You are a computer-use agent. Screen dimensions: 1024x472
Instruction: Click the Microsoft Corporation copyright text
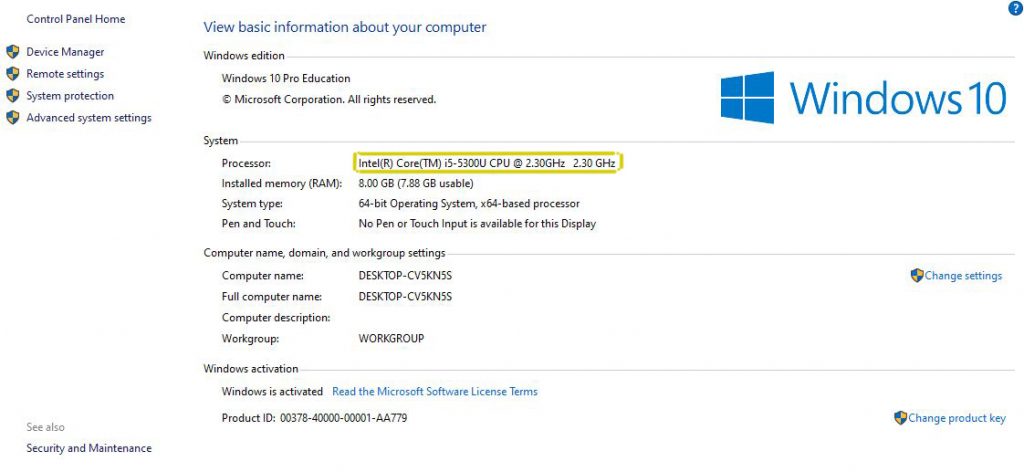328,100
